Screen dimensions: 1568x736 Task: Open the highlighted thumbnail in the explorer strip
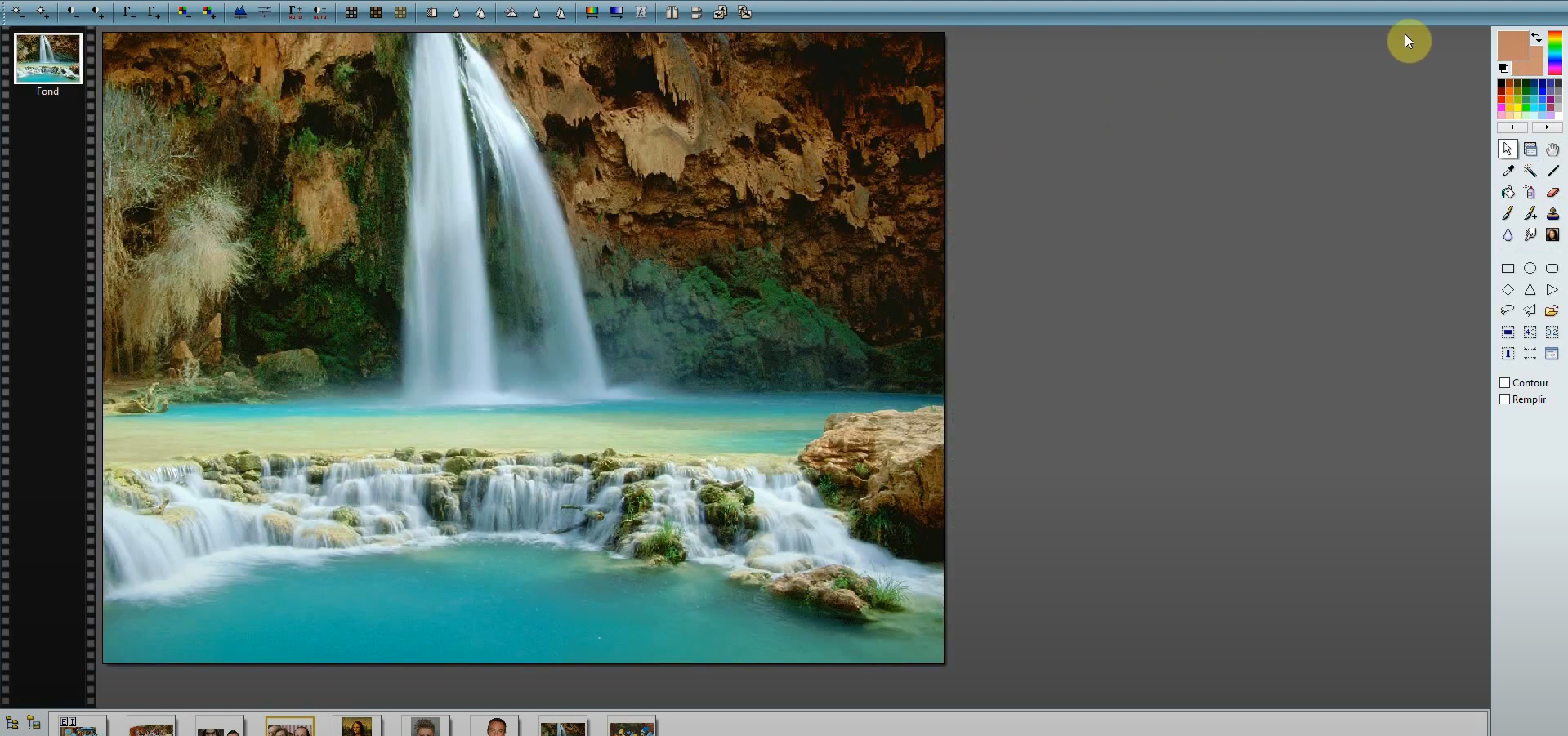[289, 726]
